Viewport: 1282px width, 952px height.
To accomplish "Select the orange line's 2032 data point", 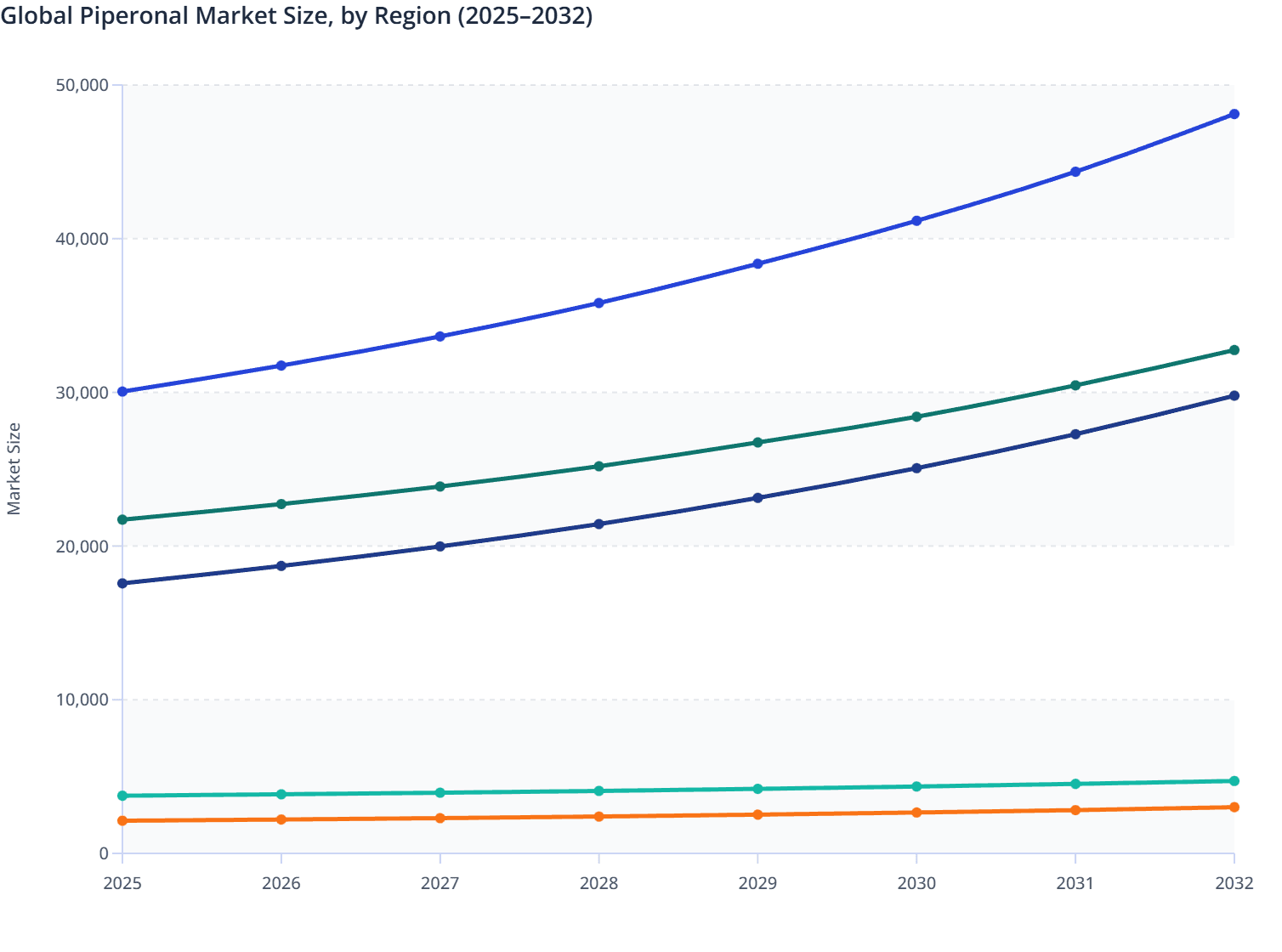I will coord(1234,807).
